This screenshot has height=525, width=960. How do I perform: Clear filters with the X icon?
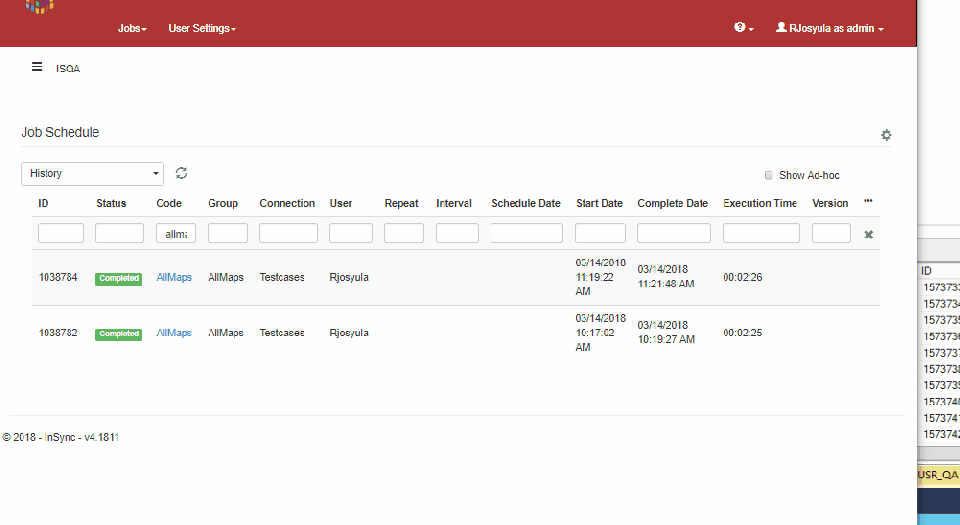(x=869, y=234)
